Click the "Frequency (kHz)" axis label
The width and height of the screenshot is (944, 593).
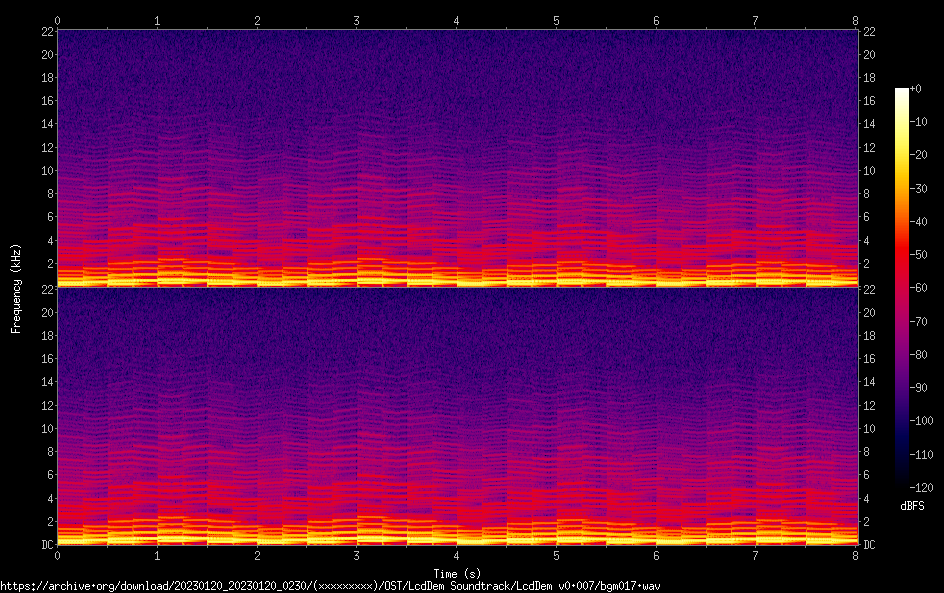pos(16,287)
